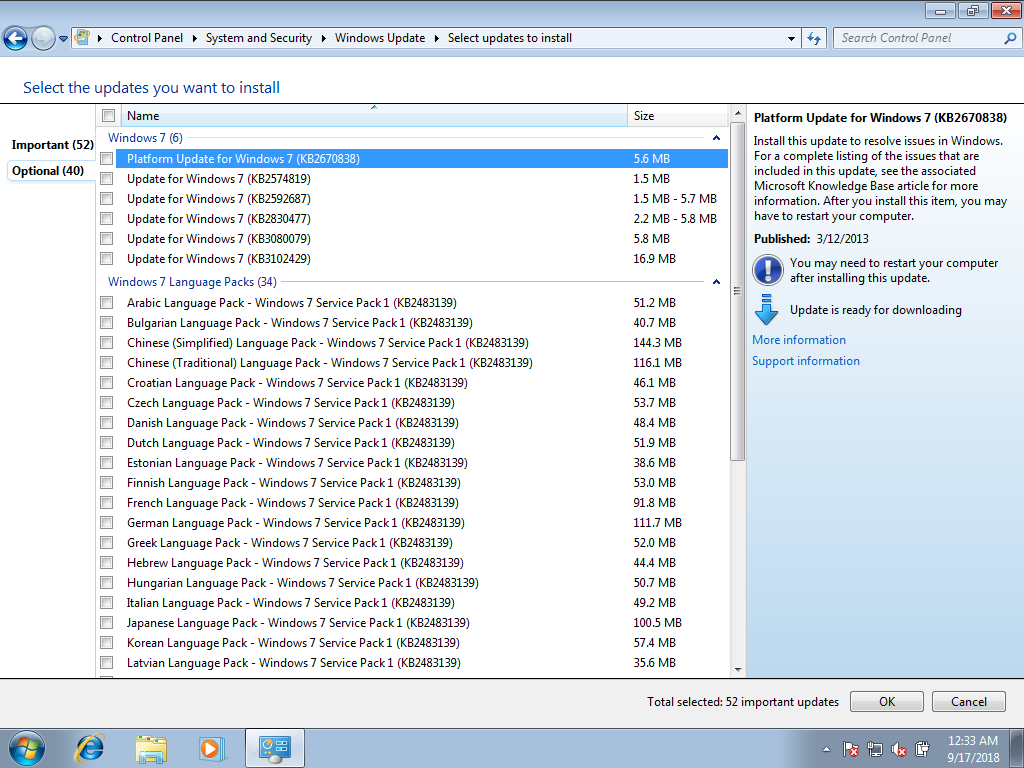Image resolution: width=1024 pixels, height=768 pixels.
Task: Click the scroll down arrow of update list
Action: click(x=738, y=669)
